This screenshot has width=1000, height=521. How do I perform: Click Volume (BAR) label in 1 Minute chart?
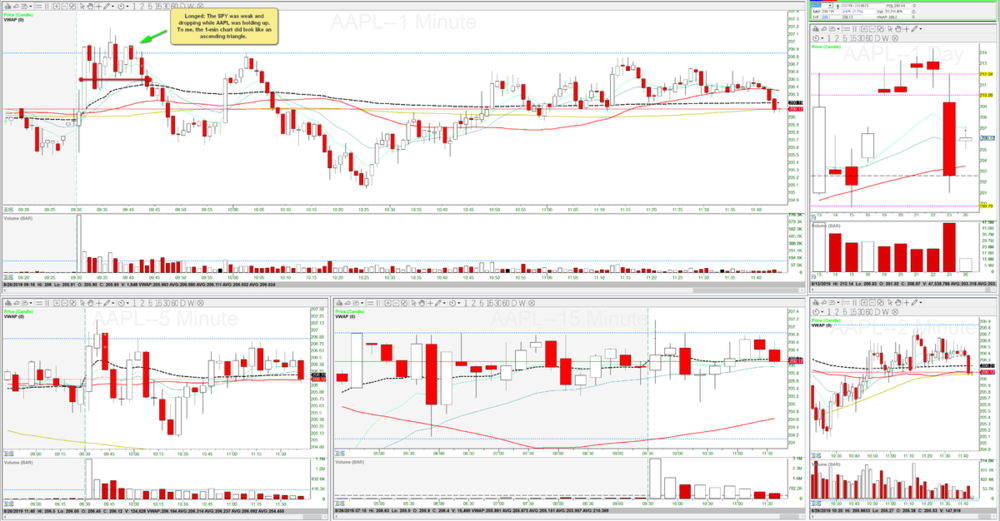18,219
